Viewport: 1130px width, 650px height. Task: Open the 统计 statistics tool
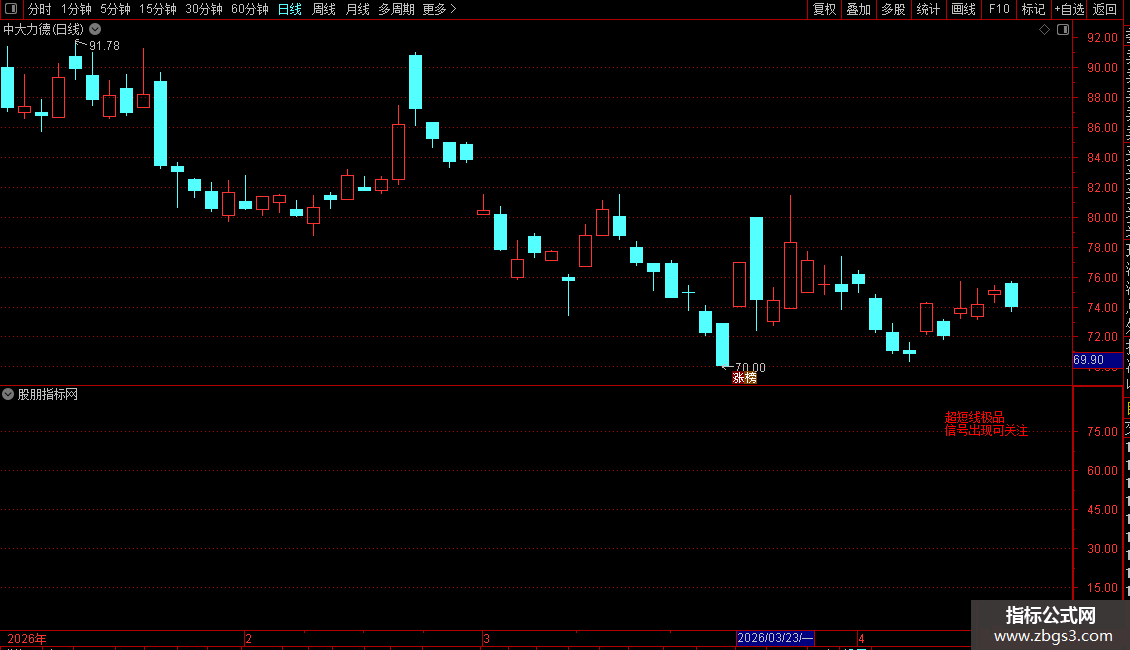coord(928,9)
